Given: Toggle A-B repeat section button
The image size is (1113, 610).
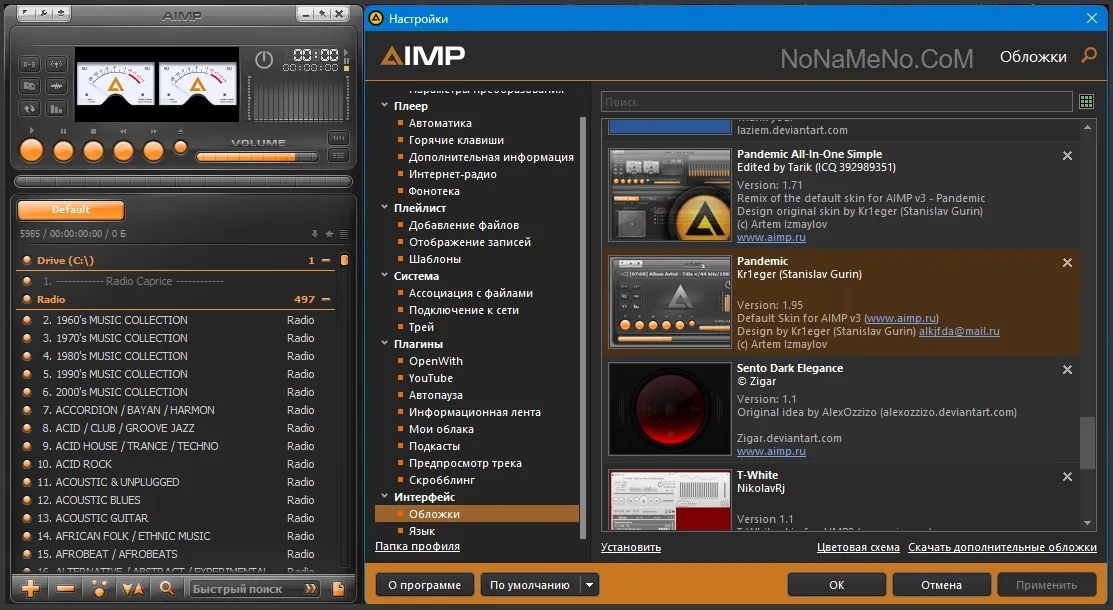Looking at the screenshot, I should [x=29, y=65].
